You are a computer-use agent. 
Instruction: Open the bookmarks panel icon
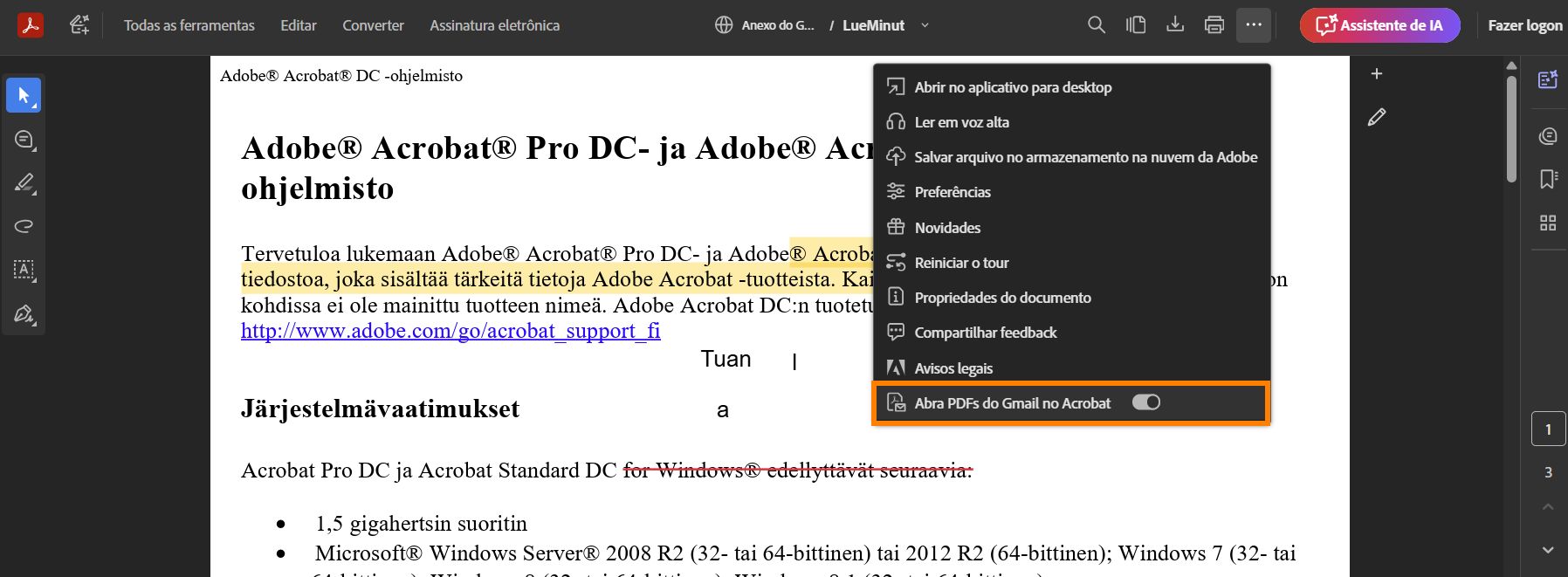[1548, 179]
